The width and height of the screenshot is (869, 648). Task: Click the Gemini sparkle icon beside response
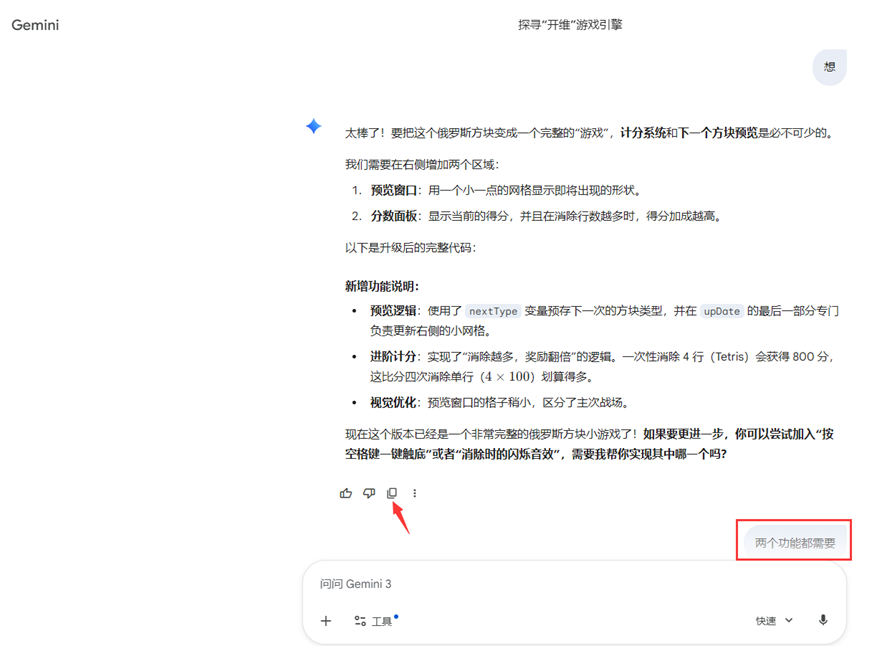click(314, 126)
